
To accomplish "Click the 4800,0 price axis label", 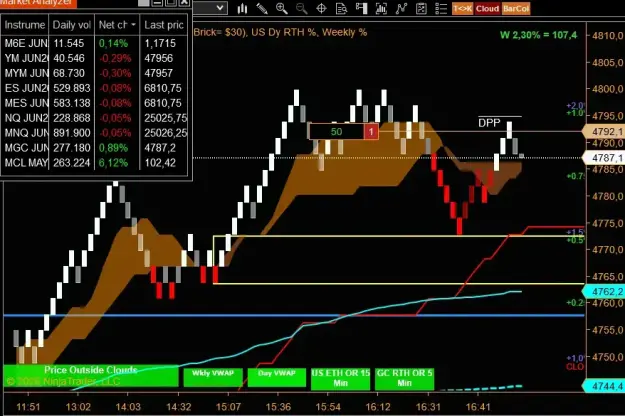I will pyautogui.click(x=607, y=89).
